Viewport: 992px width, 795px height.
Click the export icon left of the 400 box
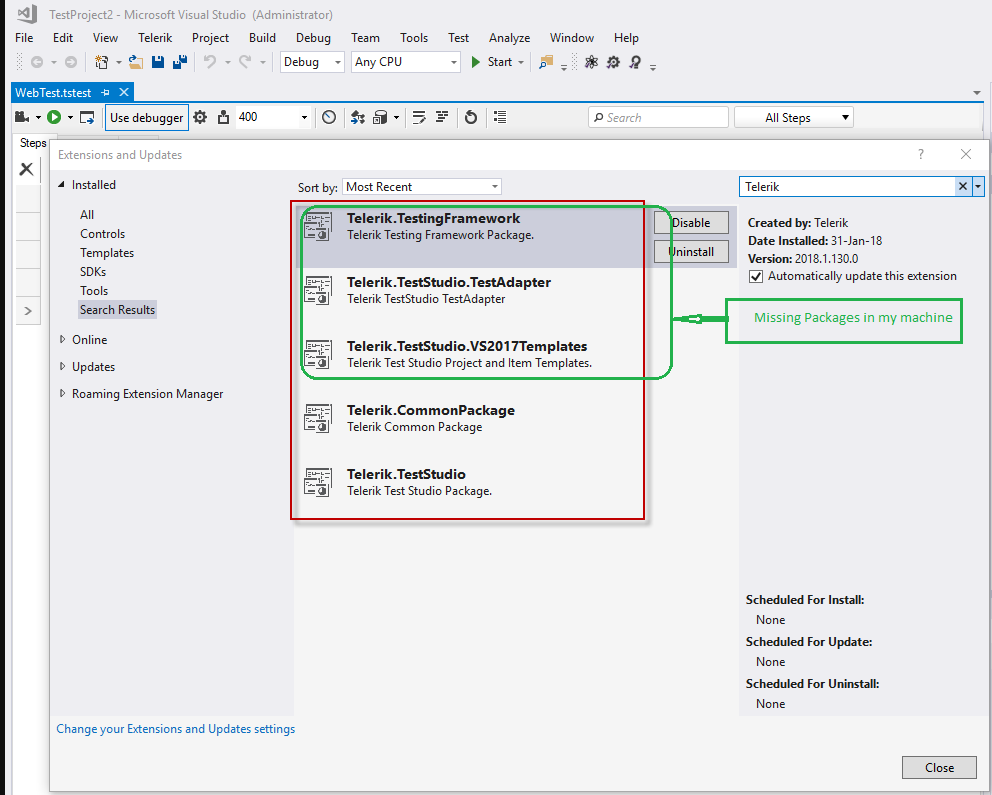(223, 117)
